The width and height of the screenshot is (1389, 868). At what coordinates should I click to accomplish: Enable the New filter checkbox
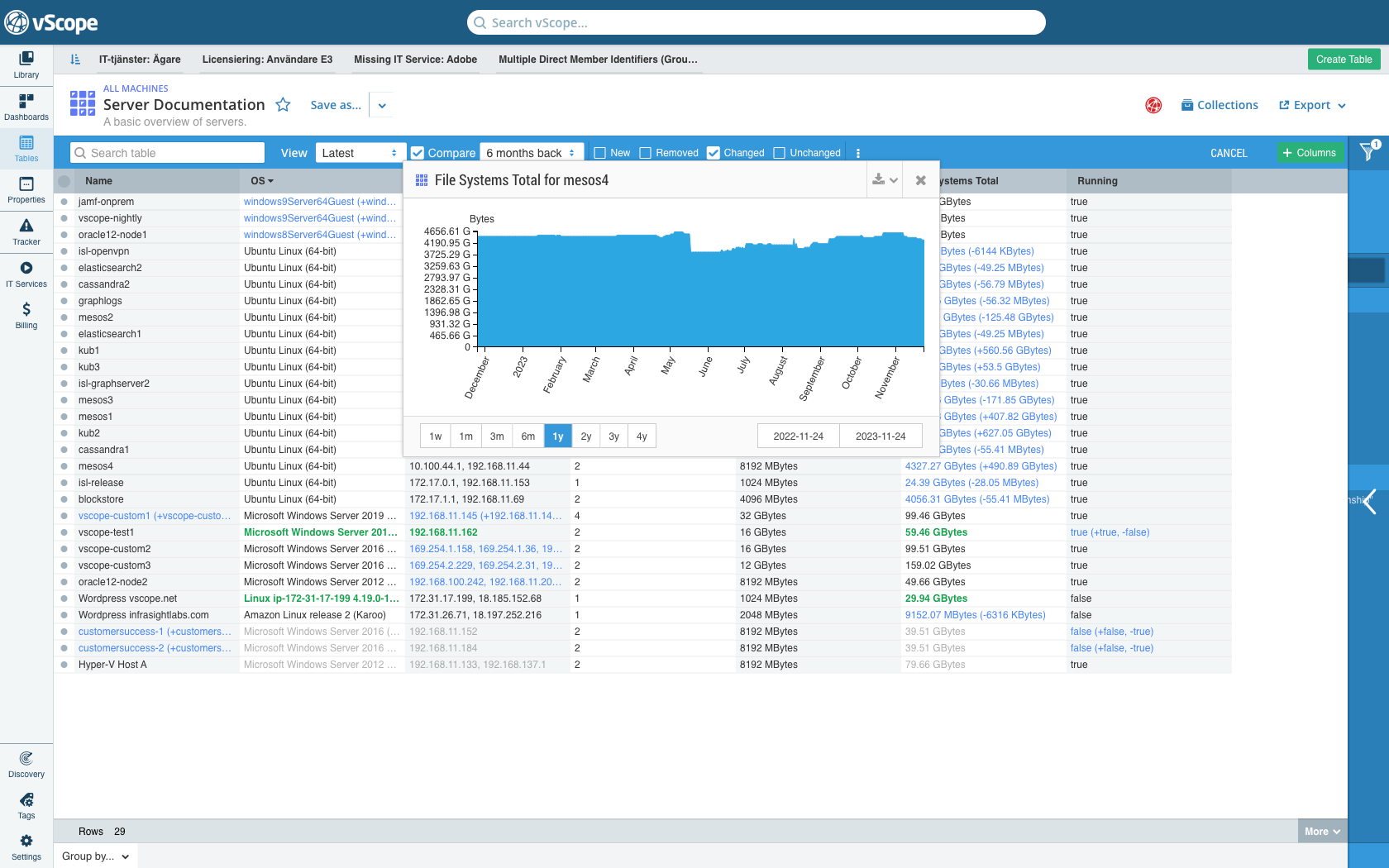click(600, 153)
